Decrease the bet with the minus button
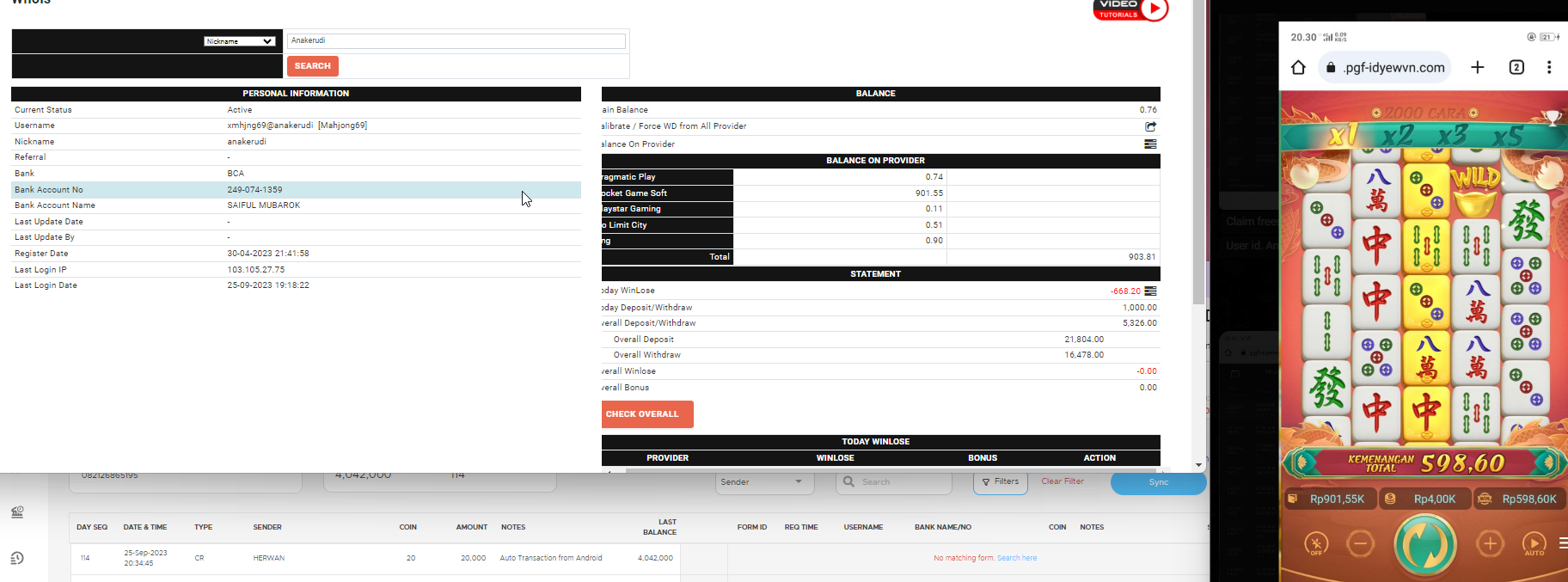 (1359, 543)
